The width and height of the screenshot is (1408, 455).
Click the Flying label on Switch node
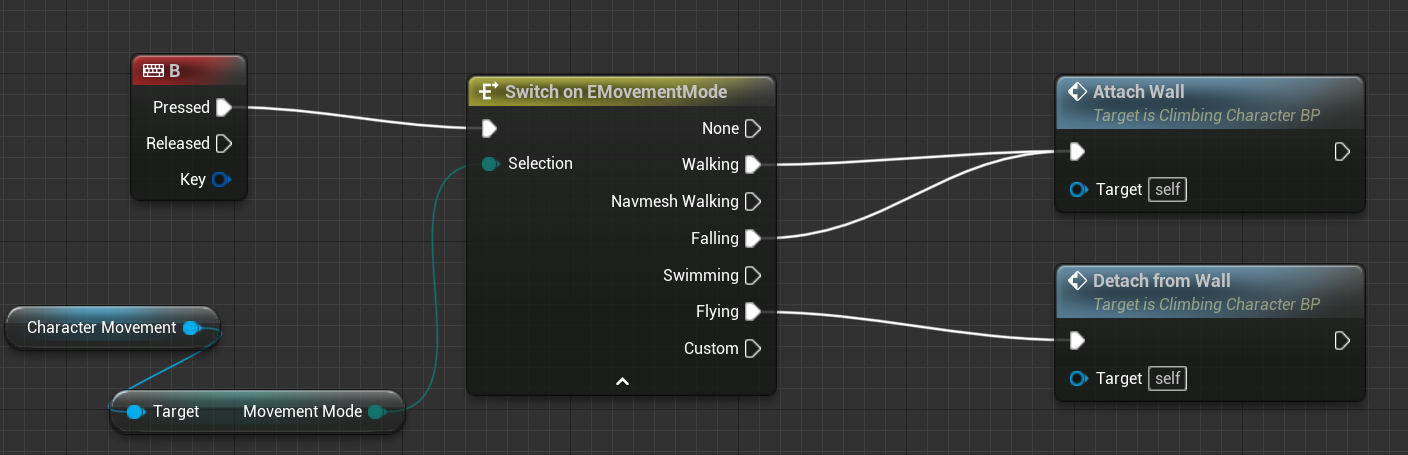click(x=717, y=312)
